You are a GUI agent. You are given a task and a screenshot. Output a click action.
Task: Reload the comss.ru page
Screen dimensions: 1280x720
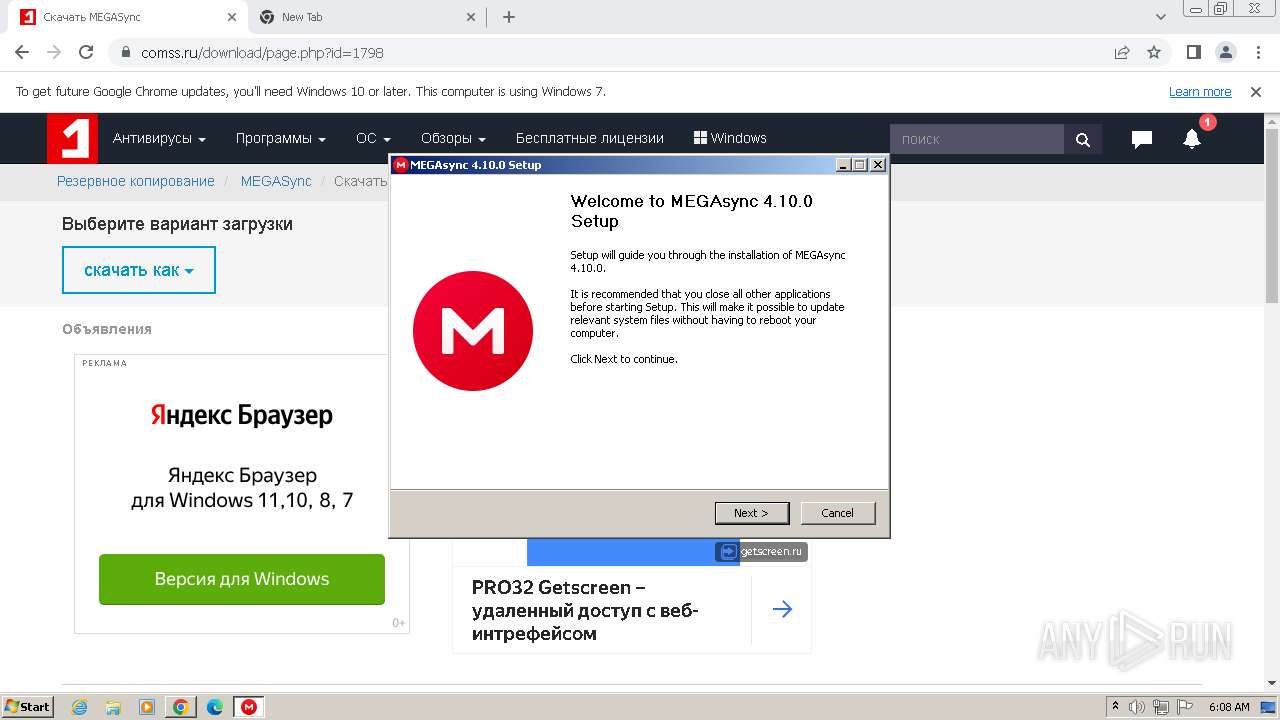pos(86,52)
